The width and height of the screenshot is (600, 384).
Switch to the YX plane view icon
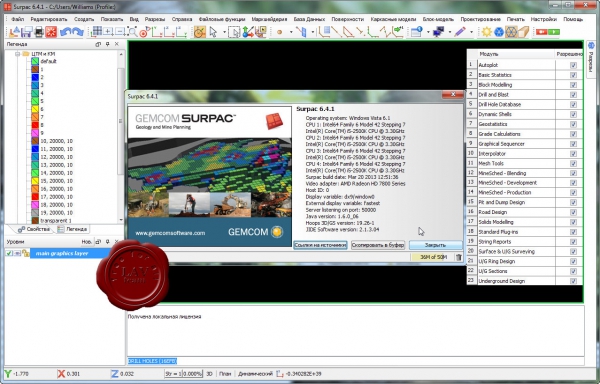click(x=157, y=32)
